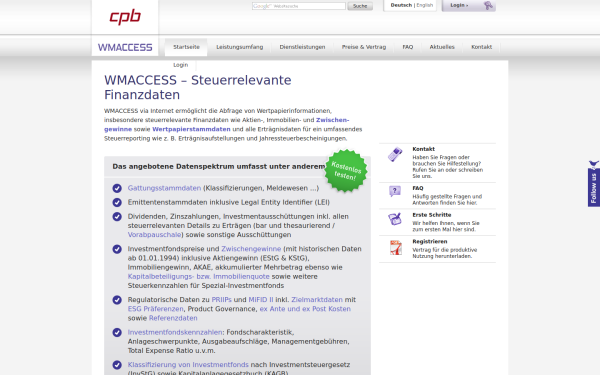
Task: Open ex Ante und ex Post Kosten link
Action: coord(305,309)
